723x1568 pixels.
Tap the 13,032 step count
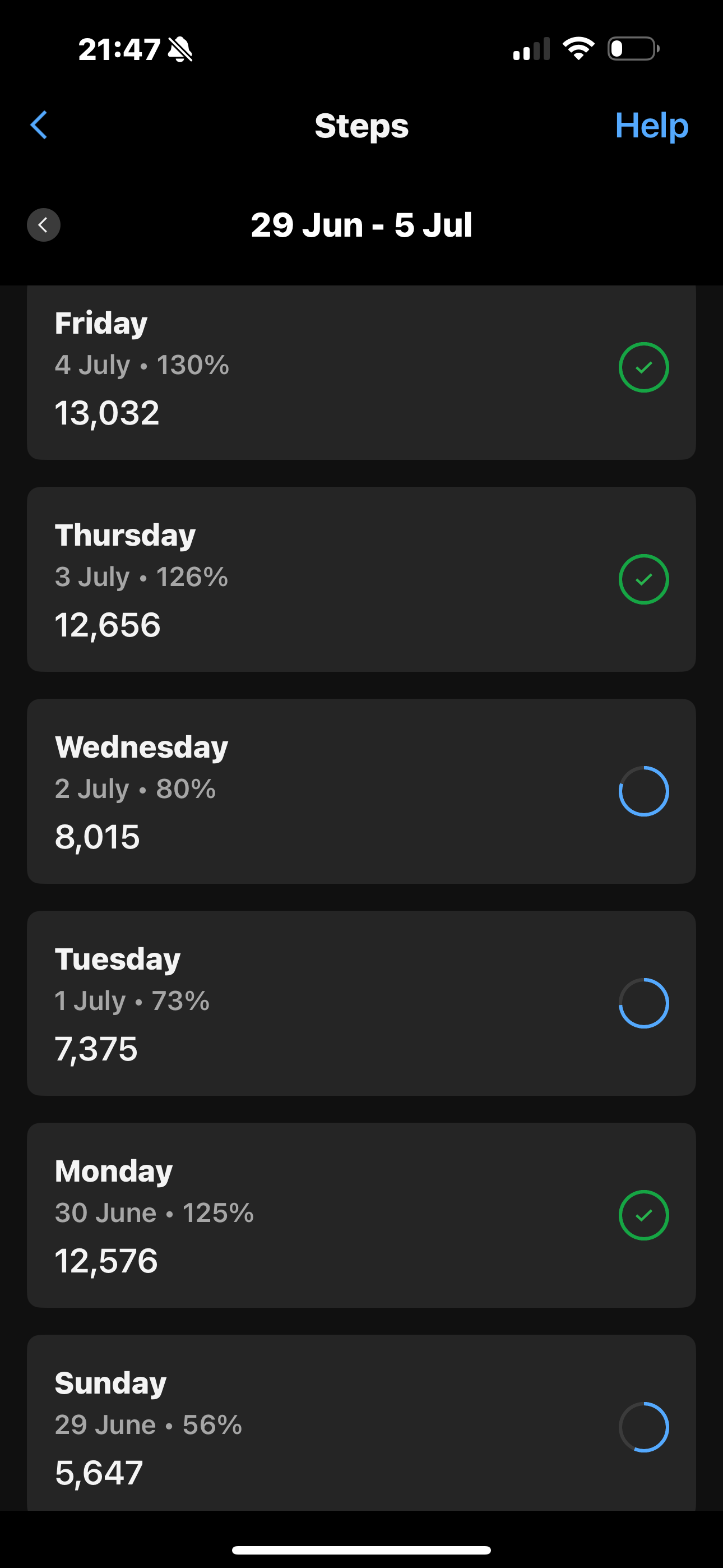(107, 413)
